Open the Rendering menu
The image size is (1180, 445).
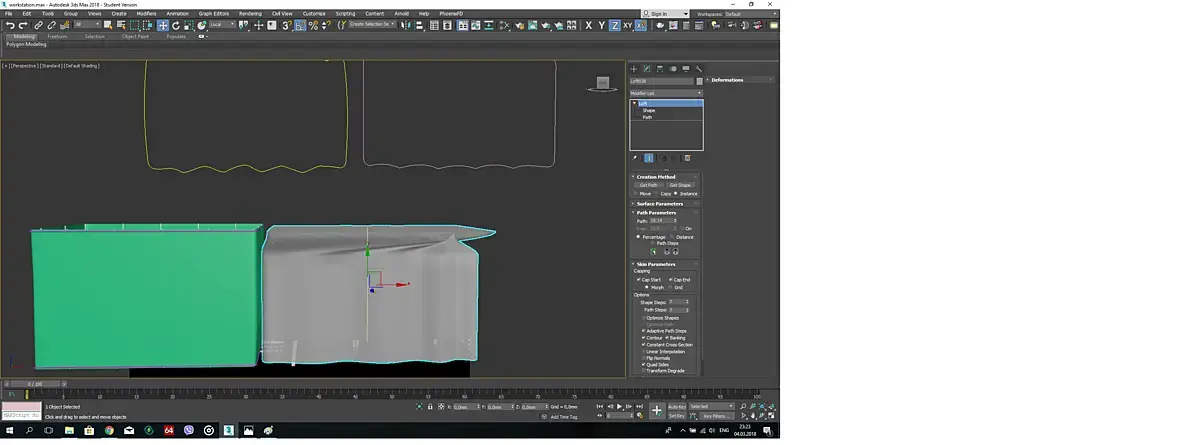pyautogui.click(x=250, y=14)
